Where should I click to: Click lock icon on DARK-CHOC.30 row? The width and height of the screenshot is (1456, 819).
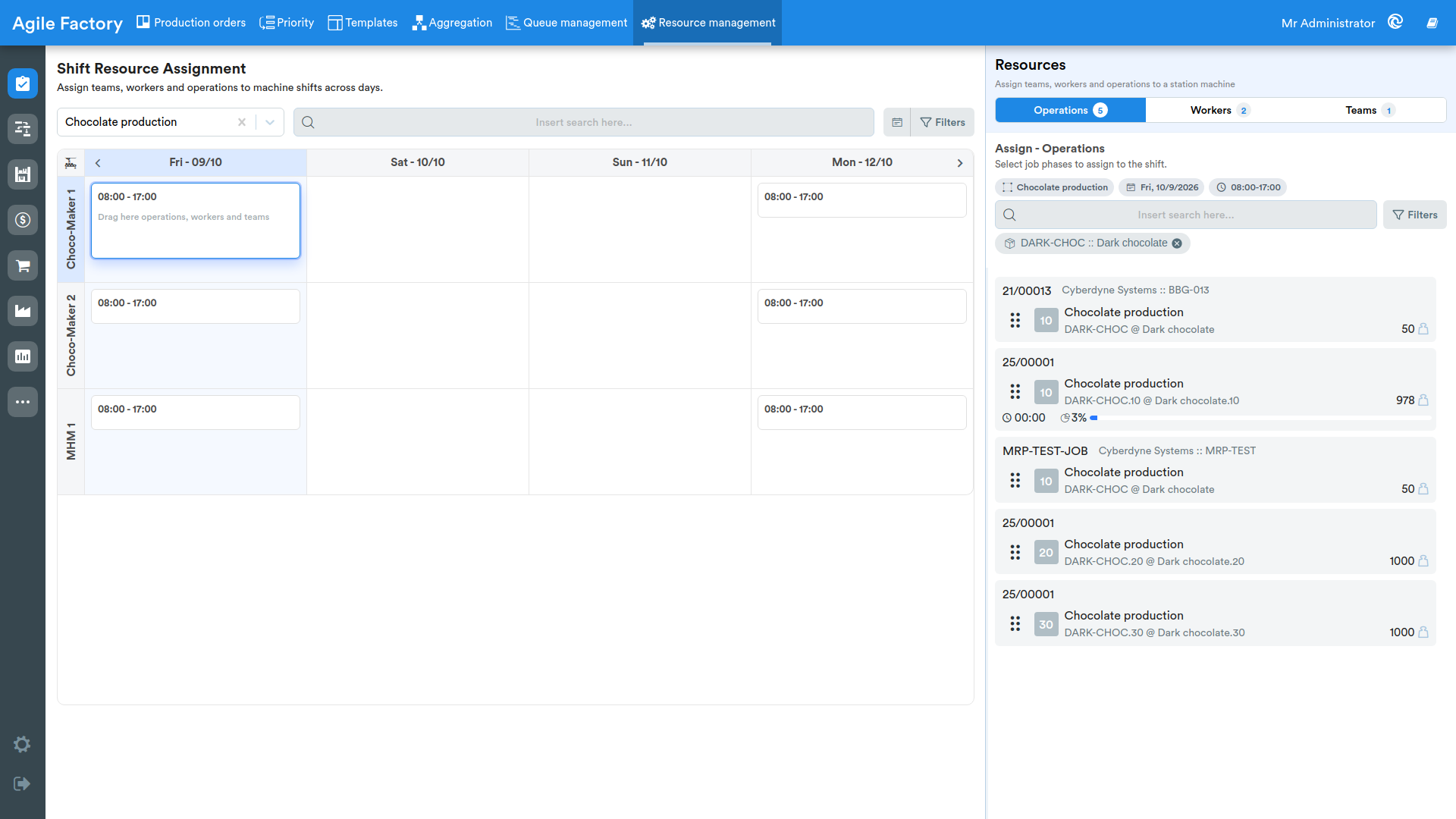click(1423, 632)
